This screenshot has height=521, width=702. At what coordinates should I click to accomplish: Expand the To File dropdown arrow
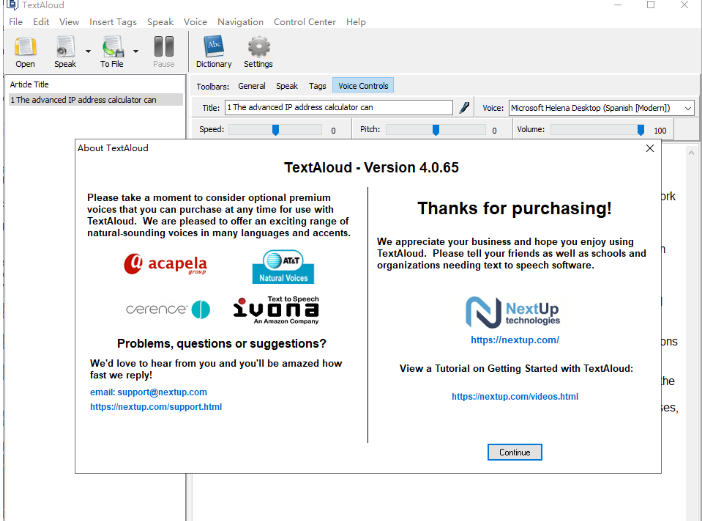135,49
